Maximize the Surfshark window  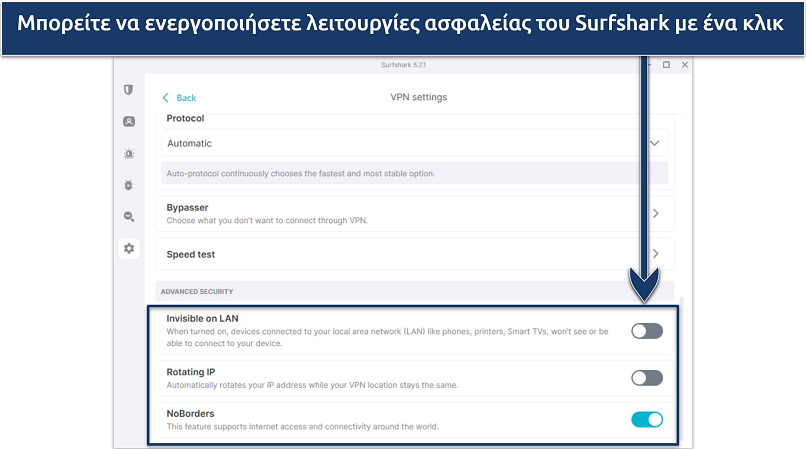coord(667,65)
